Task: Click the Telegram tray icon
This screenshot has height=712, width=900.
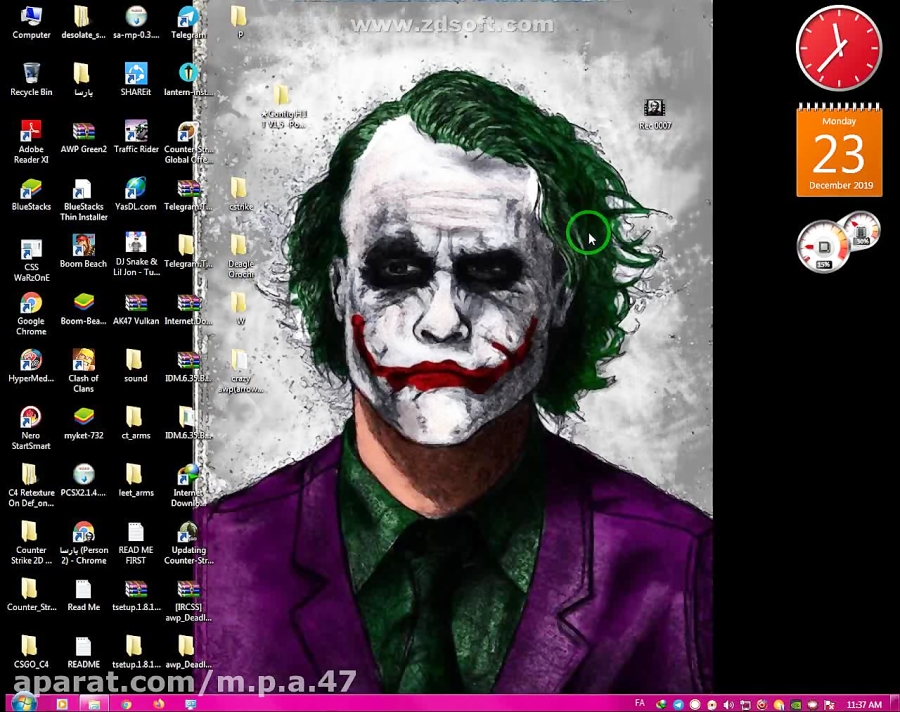Action: 678,705
